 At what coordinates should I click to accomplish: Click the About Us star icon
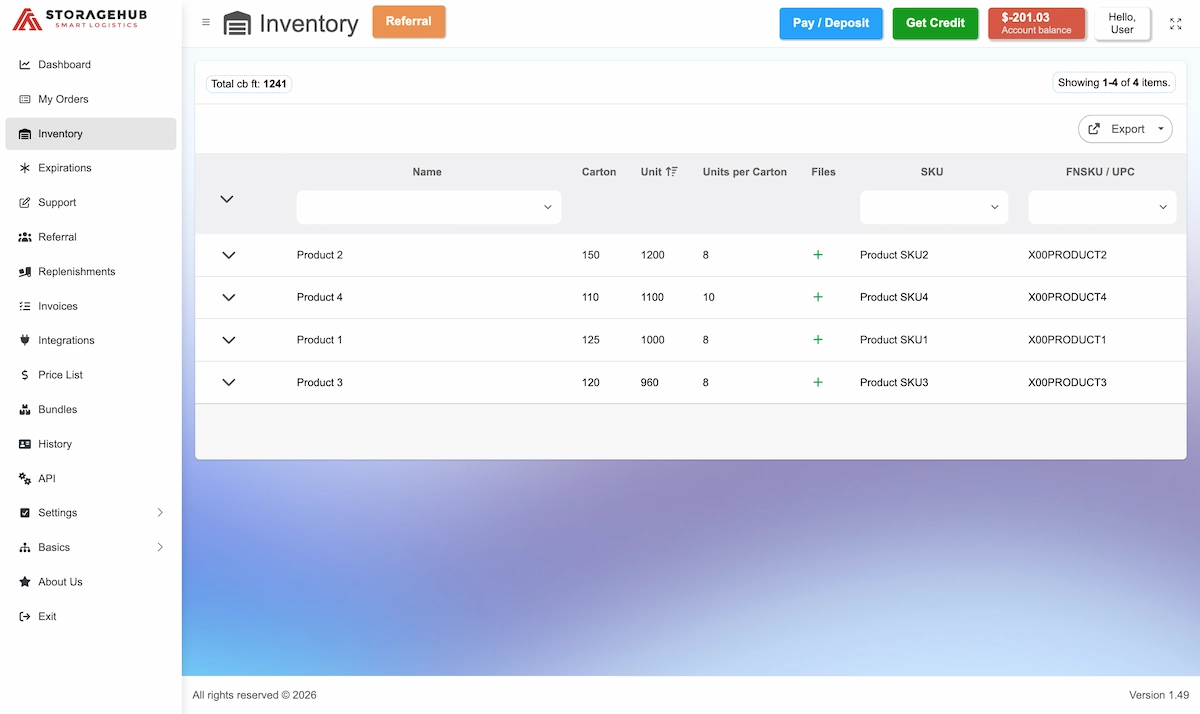pyautogui.click(x=25, y=582)
